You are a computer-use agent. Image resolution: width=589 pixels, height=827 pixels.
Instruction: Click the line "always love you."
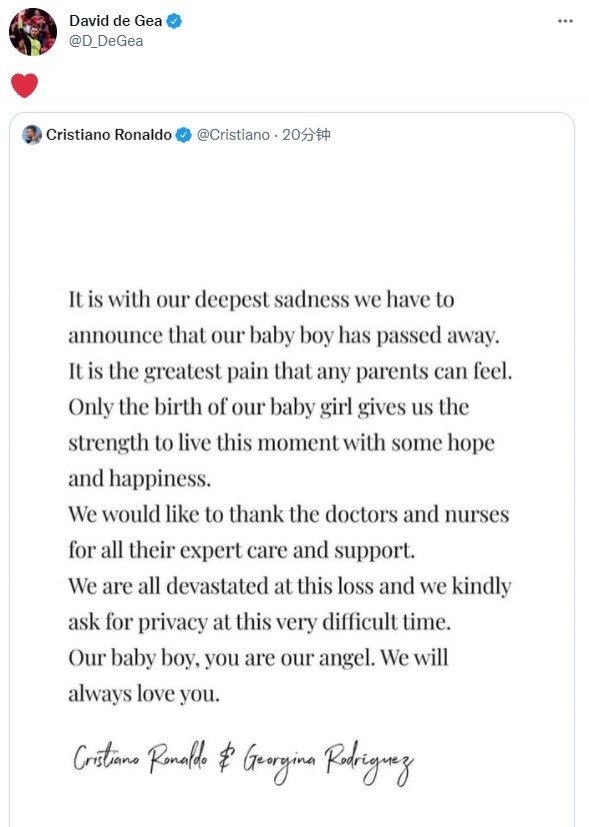[143, 694]
